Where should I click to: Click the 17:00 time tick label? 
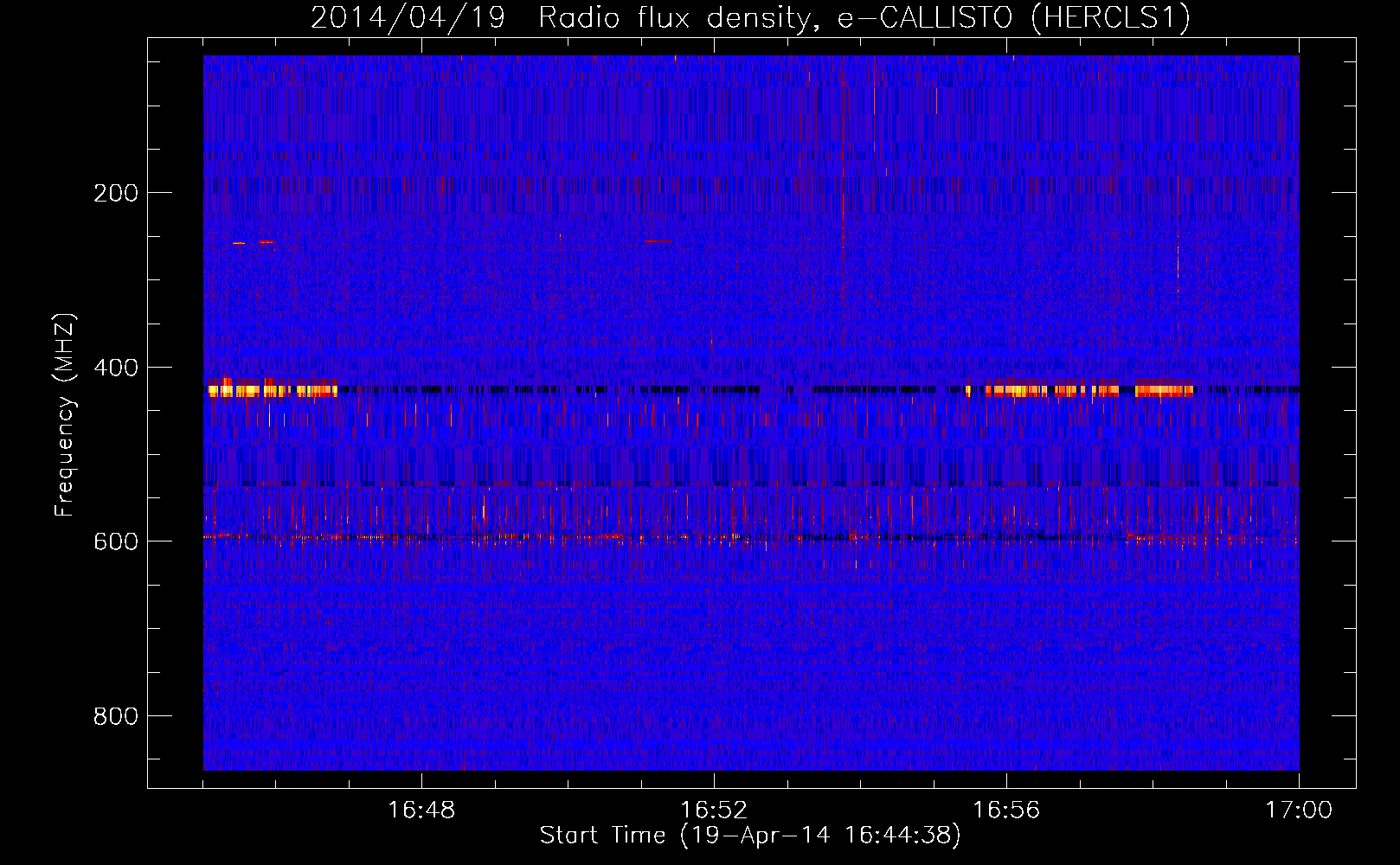(1299, 811)
